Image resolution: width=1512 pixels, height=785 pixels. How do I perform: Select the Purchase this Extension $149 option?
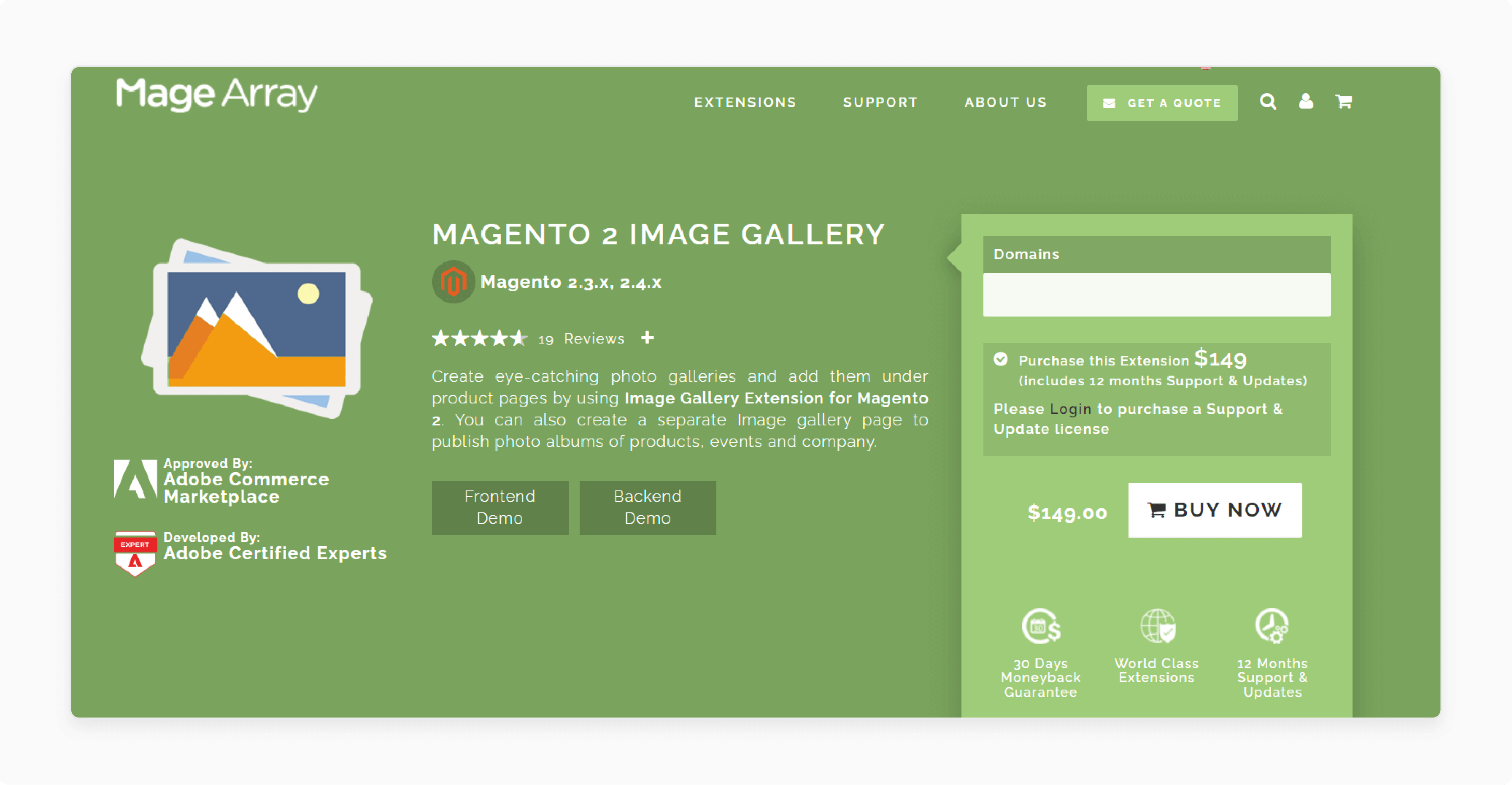pos(1000,359)
